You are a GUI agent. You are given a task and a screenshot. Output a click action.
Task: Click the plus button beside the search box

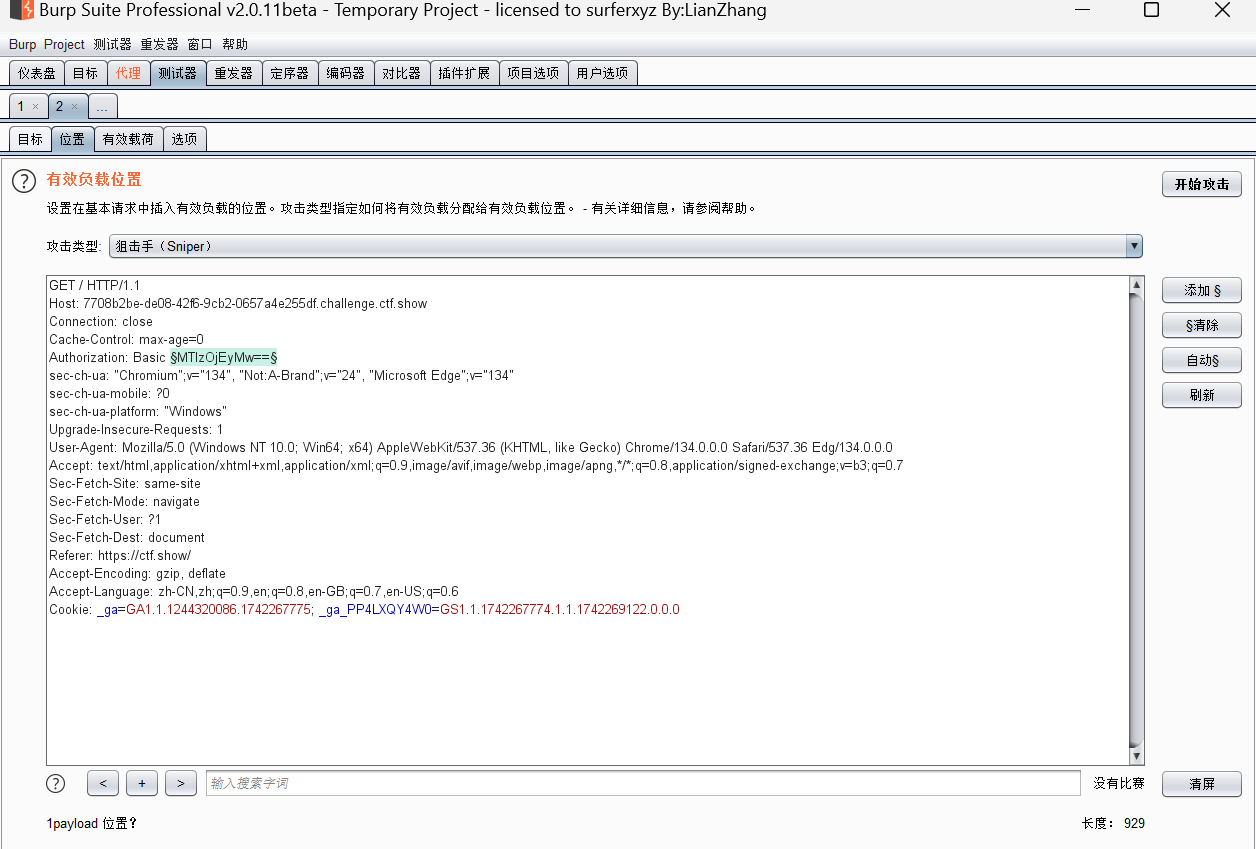tap(142, 783)
